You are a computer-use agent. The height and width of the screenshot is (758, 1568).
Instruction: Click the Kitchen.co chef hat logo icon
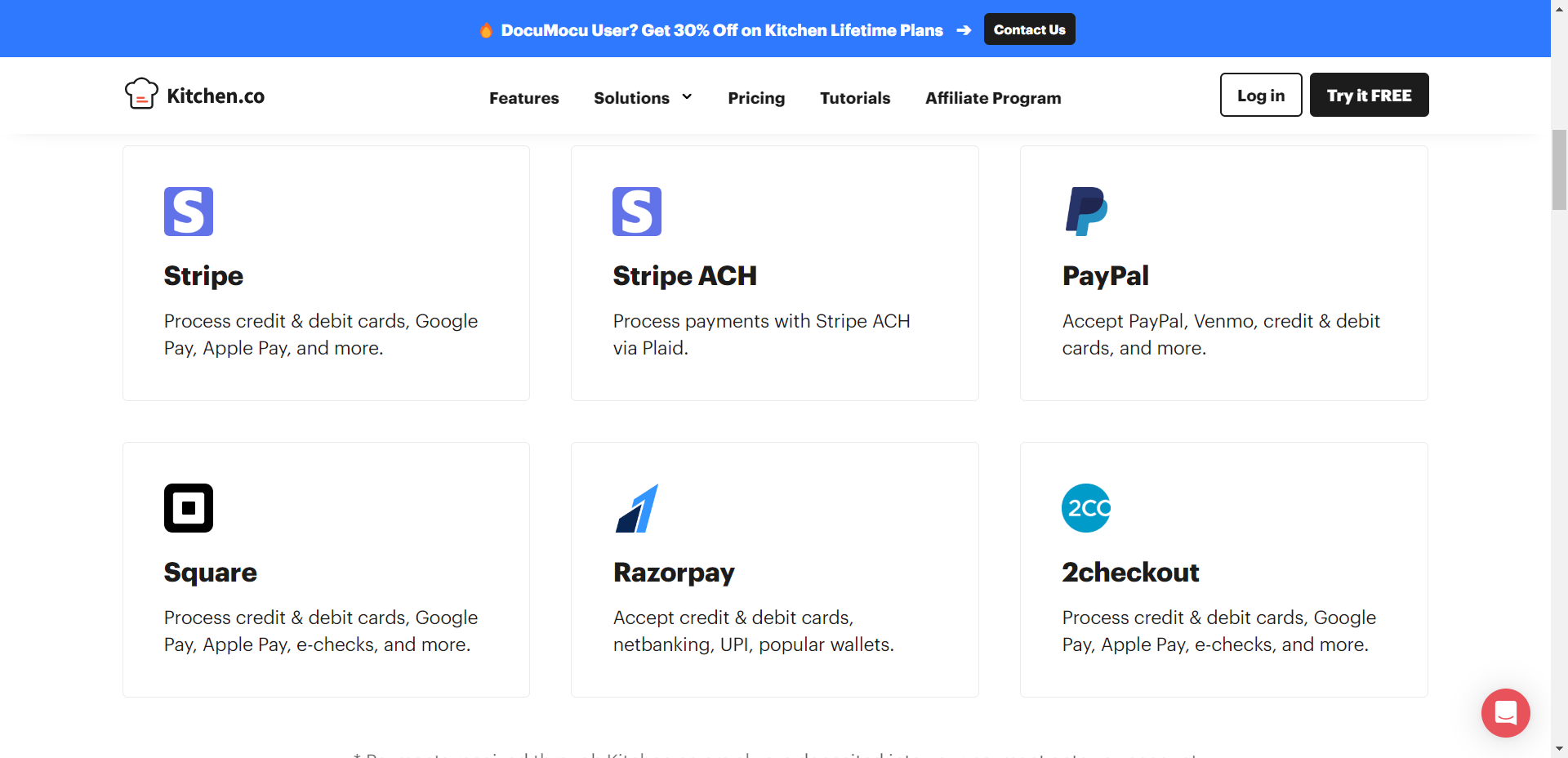click(x=141, y=94)
